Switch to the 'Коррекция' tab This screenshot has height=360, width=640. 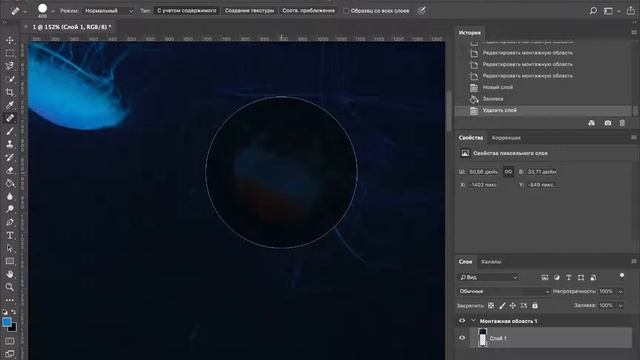pyautogui.click(x=506, y=138)
